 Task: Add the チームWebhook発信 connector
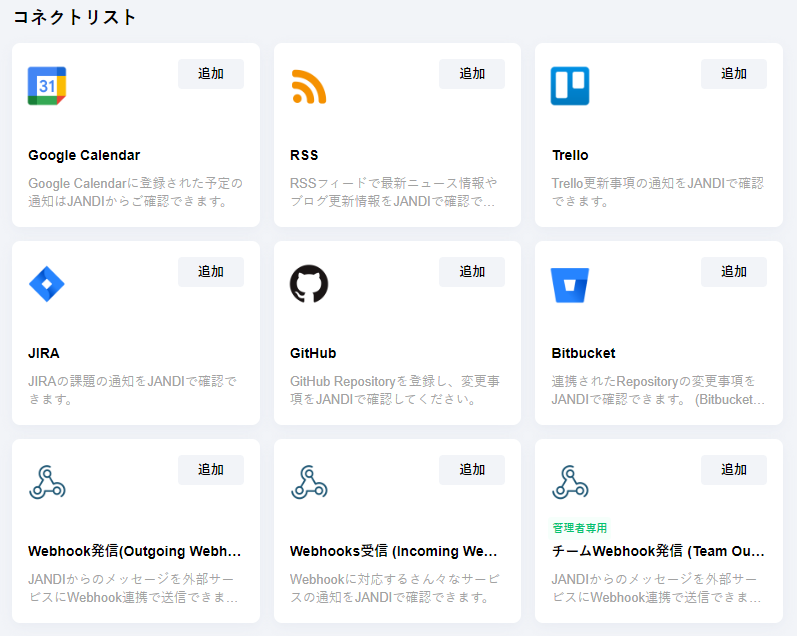(733, 470)
